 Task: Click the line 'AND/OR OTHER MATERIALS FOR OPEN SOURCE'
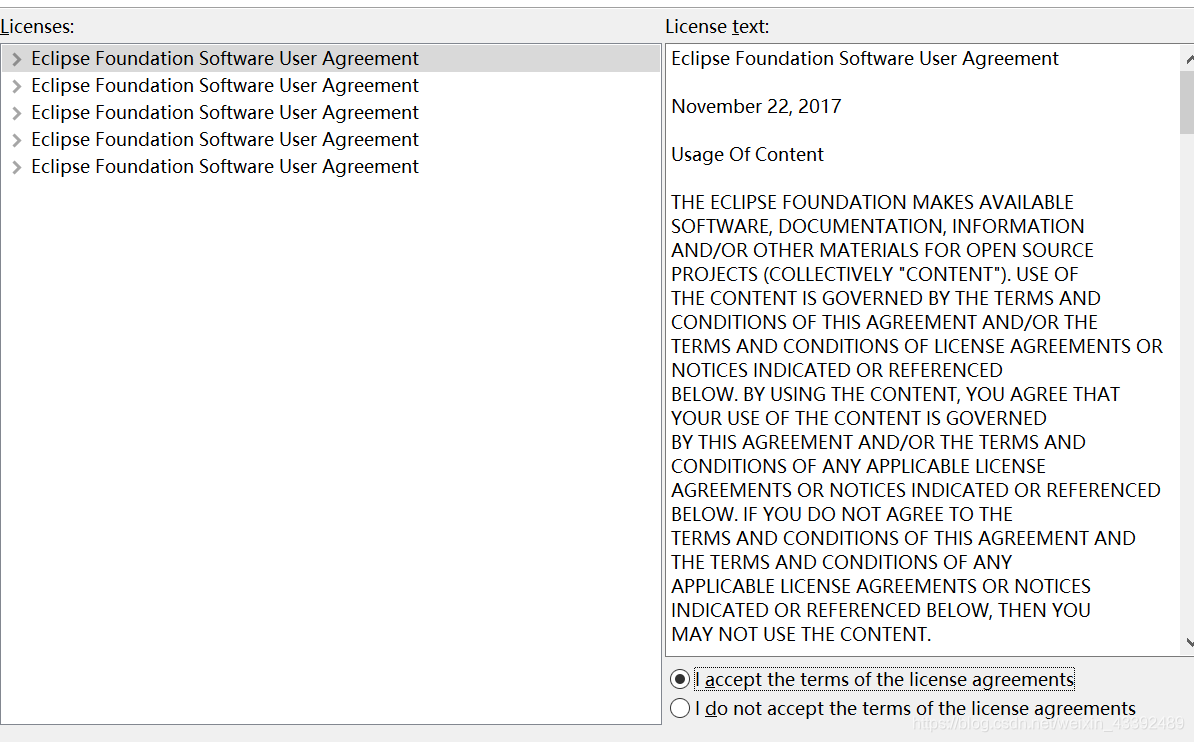tap(882, 251)
